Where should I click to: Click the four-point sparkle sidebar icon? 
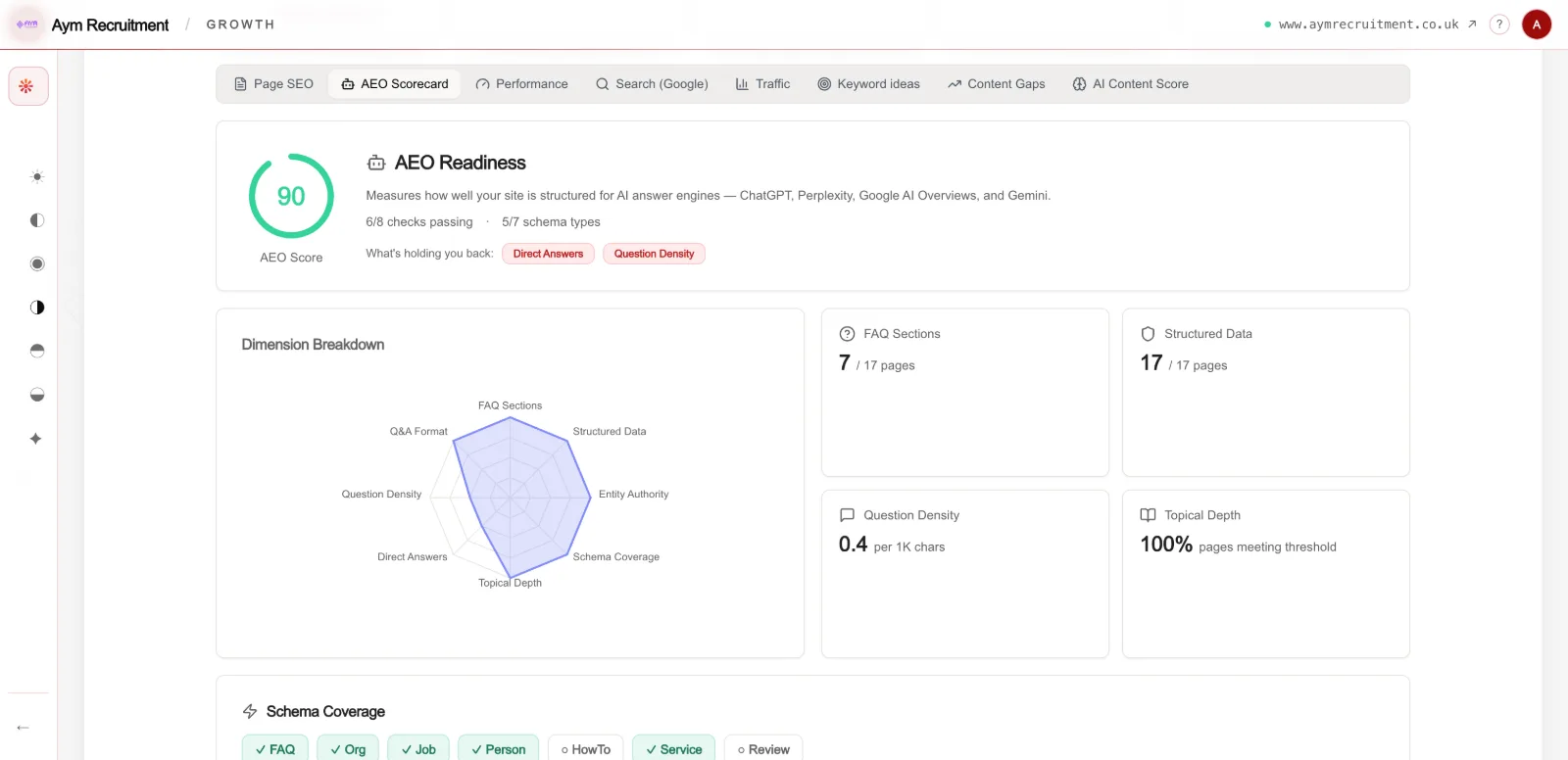point(36,439)
